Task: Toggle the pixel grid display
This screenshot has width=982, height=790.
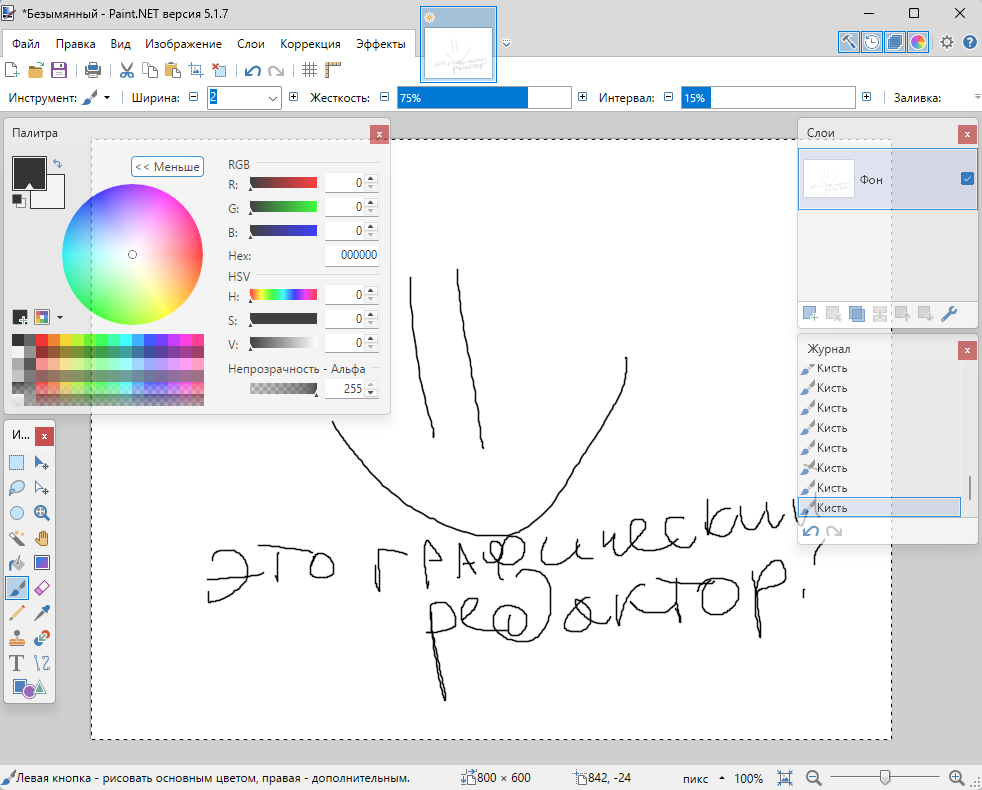Action: tap(309, 70)
